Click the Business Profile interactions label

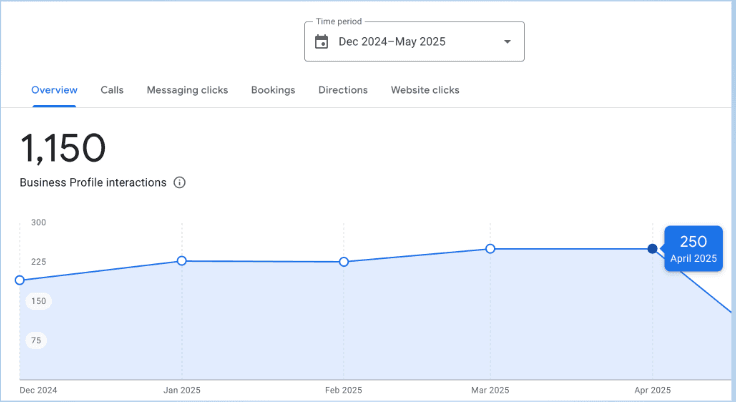93,182
